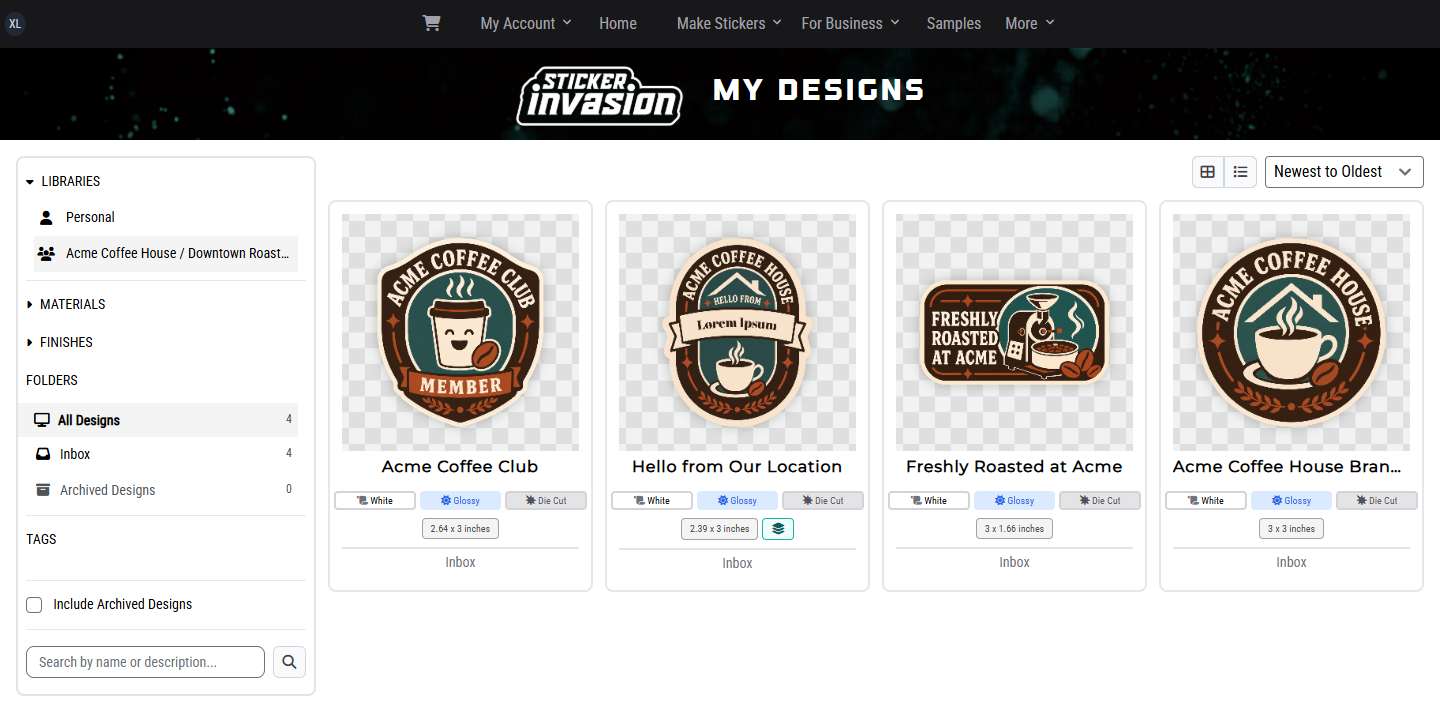Select the Freshly Roasted at Acme thumbnail

pos(1014,332)
